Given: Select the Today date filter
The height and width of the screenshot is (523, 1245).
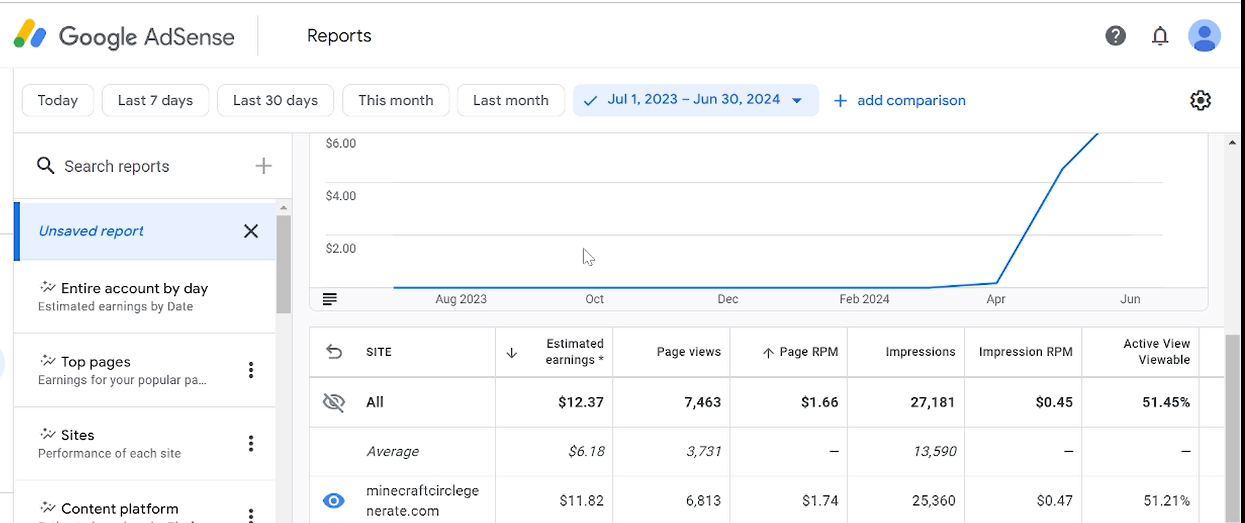Looking at the screenshot, I should tap(58, 100).
